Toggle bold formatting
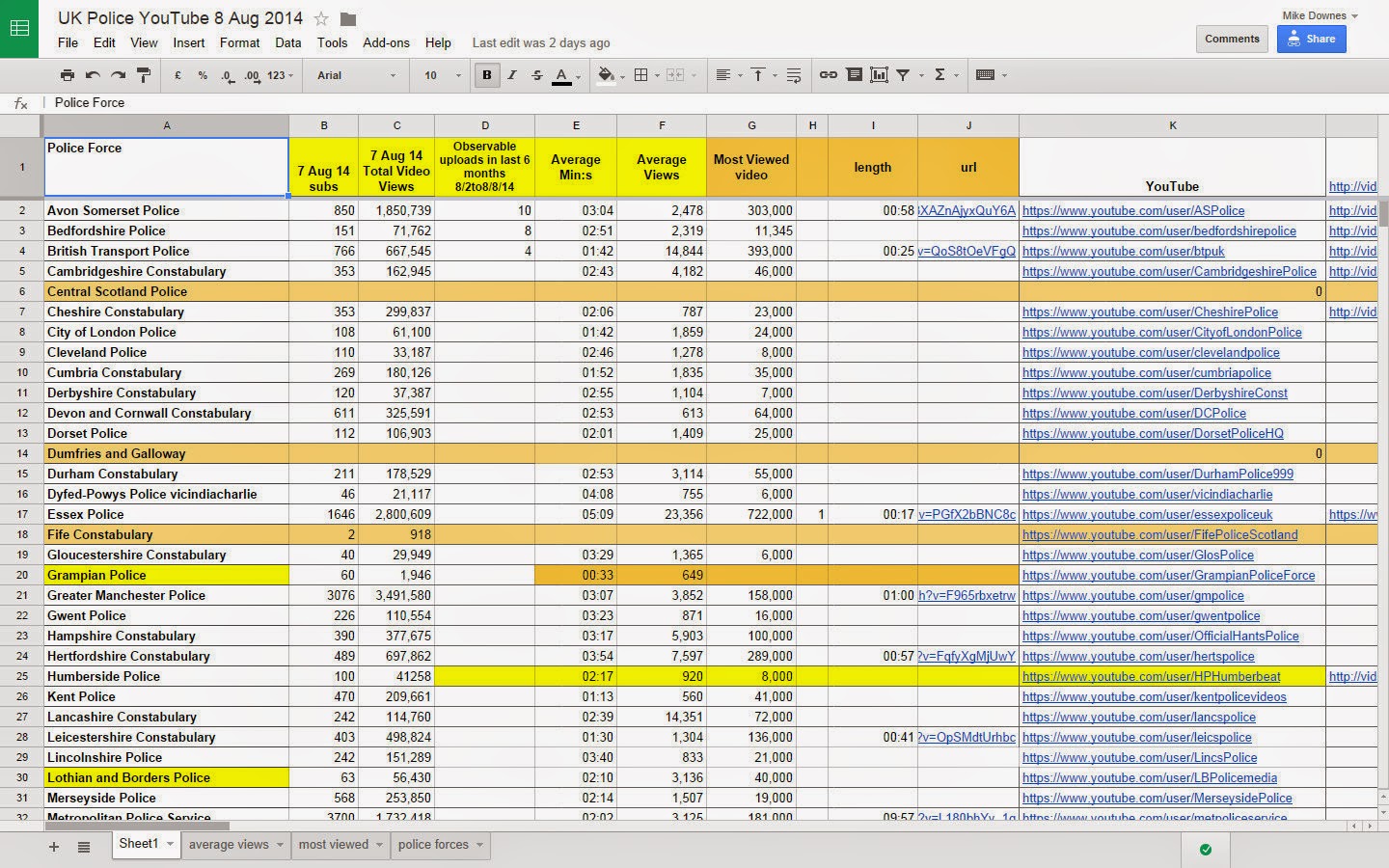 487,75
